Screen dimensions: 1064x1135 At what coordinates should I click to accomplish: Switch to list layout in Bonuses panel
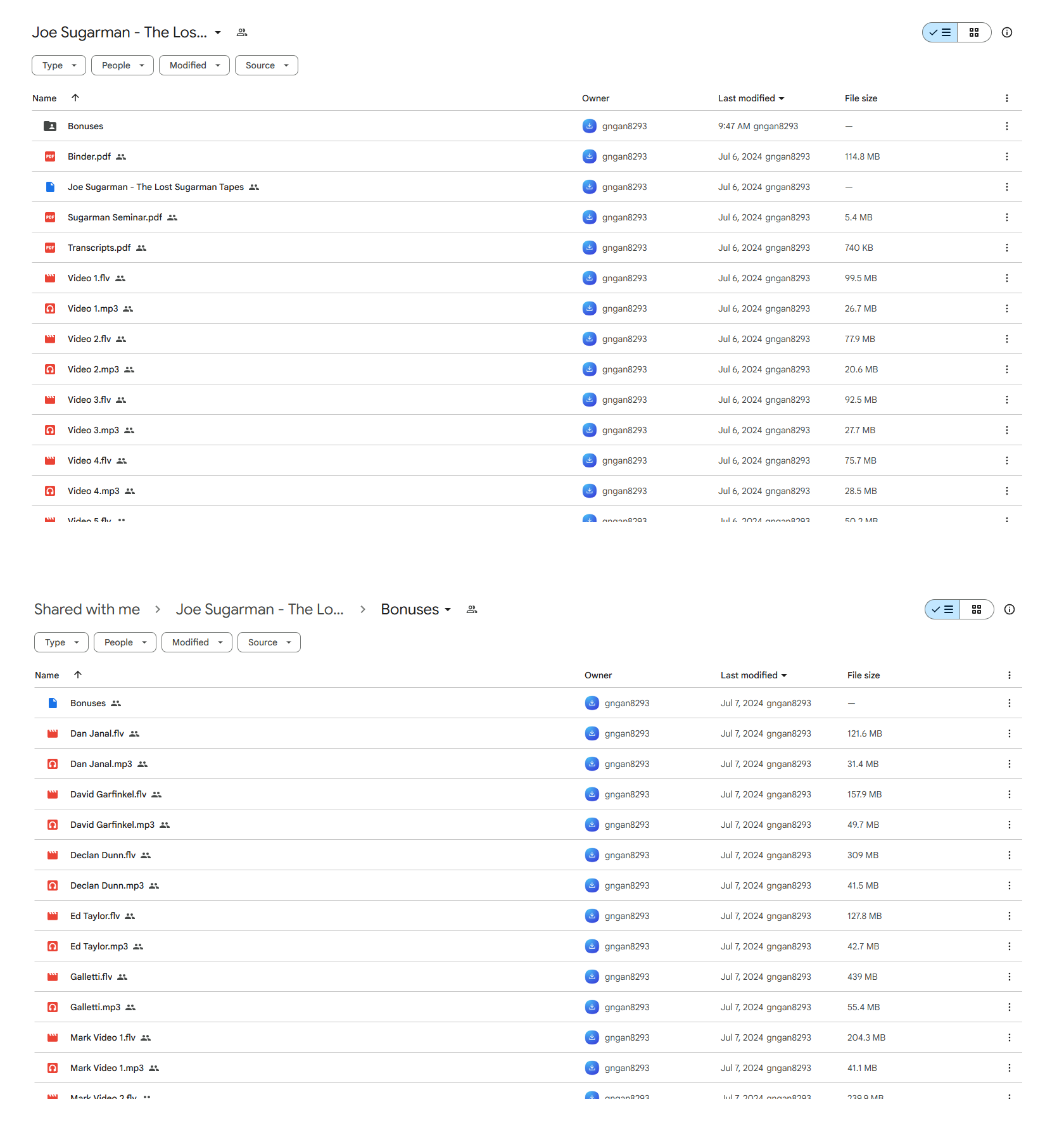tap(942, 609)
